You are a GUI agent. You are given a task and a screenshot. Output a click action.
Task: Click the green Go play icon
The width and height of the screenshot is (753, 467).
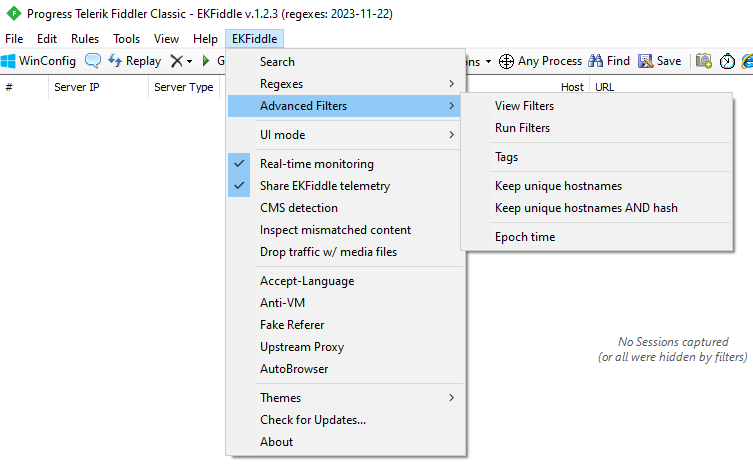pos(206,61)
